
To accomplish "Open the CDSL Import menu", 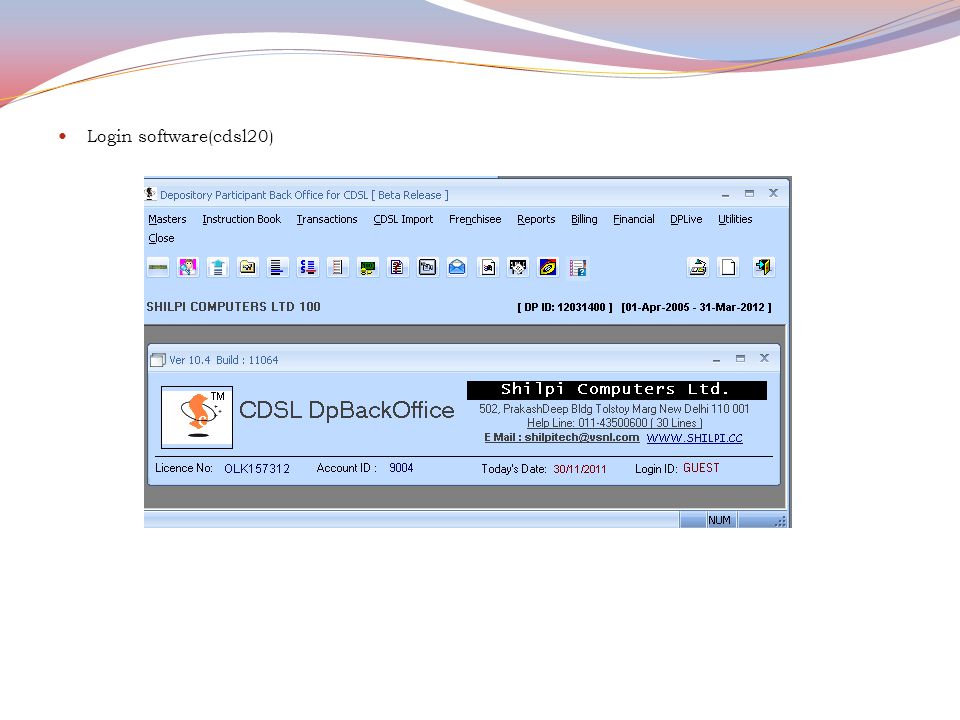I will [x=403, y=219].
